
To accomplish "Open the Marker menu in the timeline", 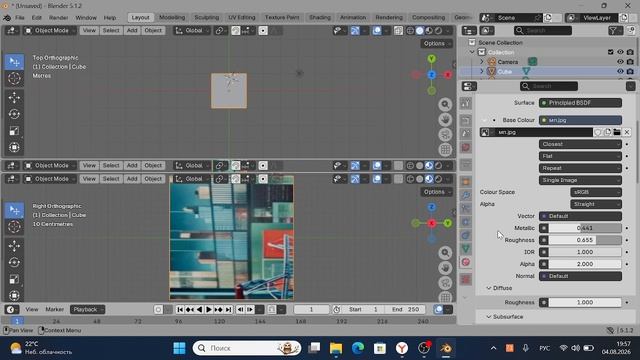I will click(54, 310).
